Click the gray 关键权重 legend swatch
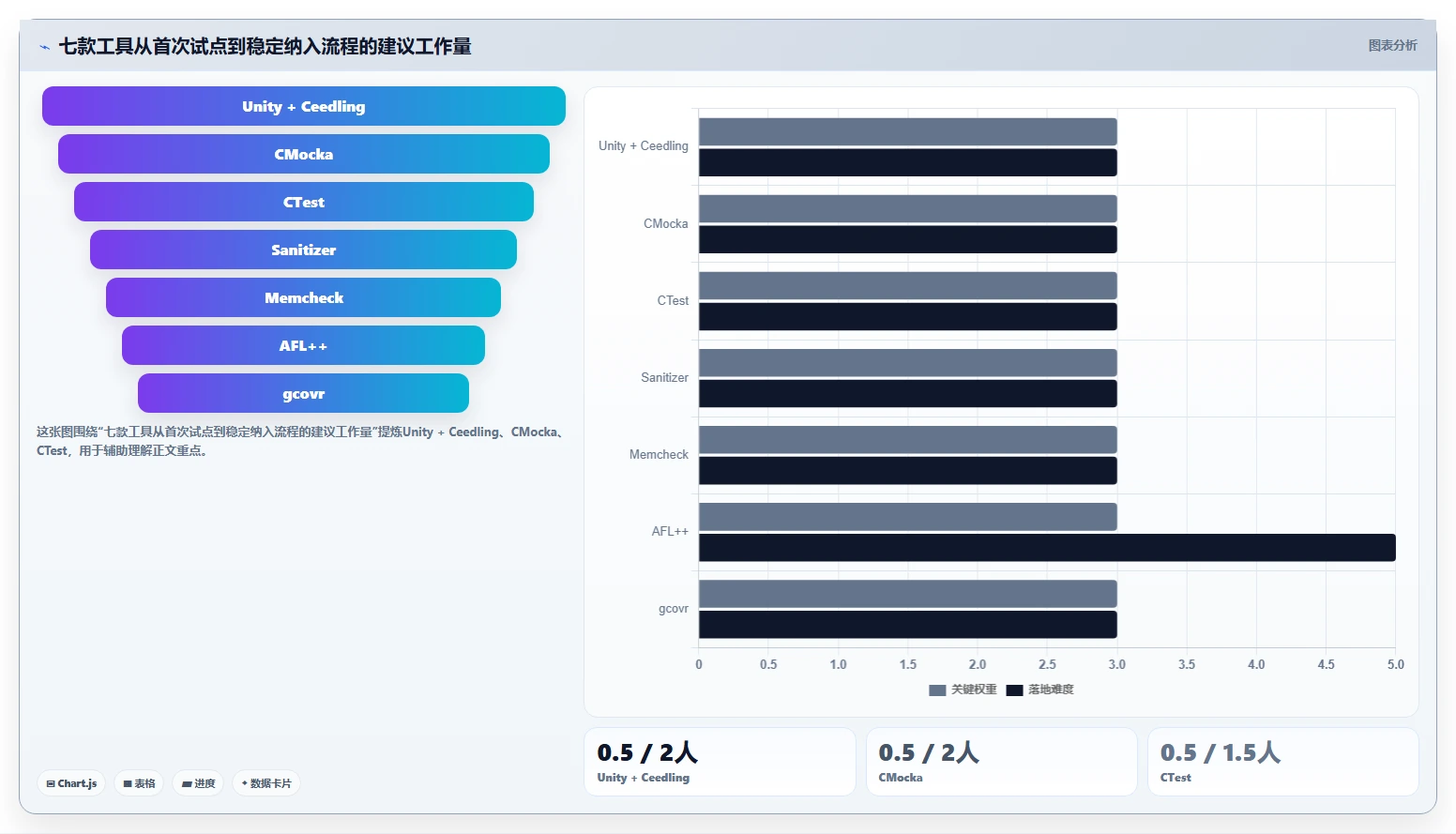 (937, 690)
